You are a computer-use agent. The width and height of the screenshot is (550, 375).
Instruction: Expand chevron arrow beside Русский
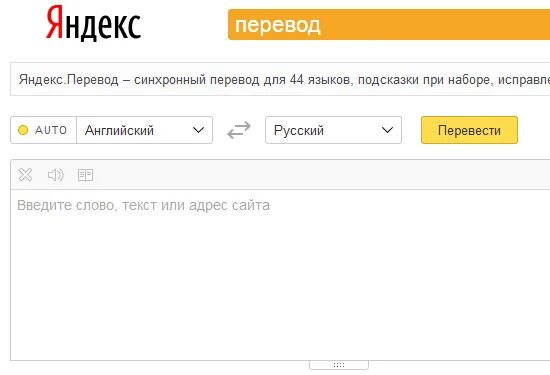(387, 130)
